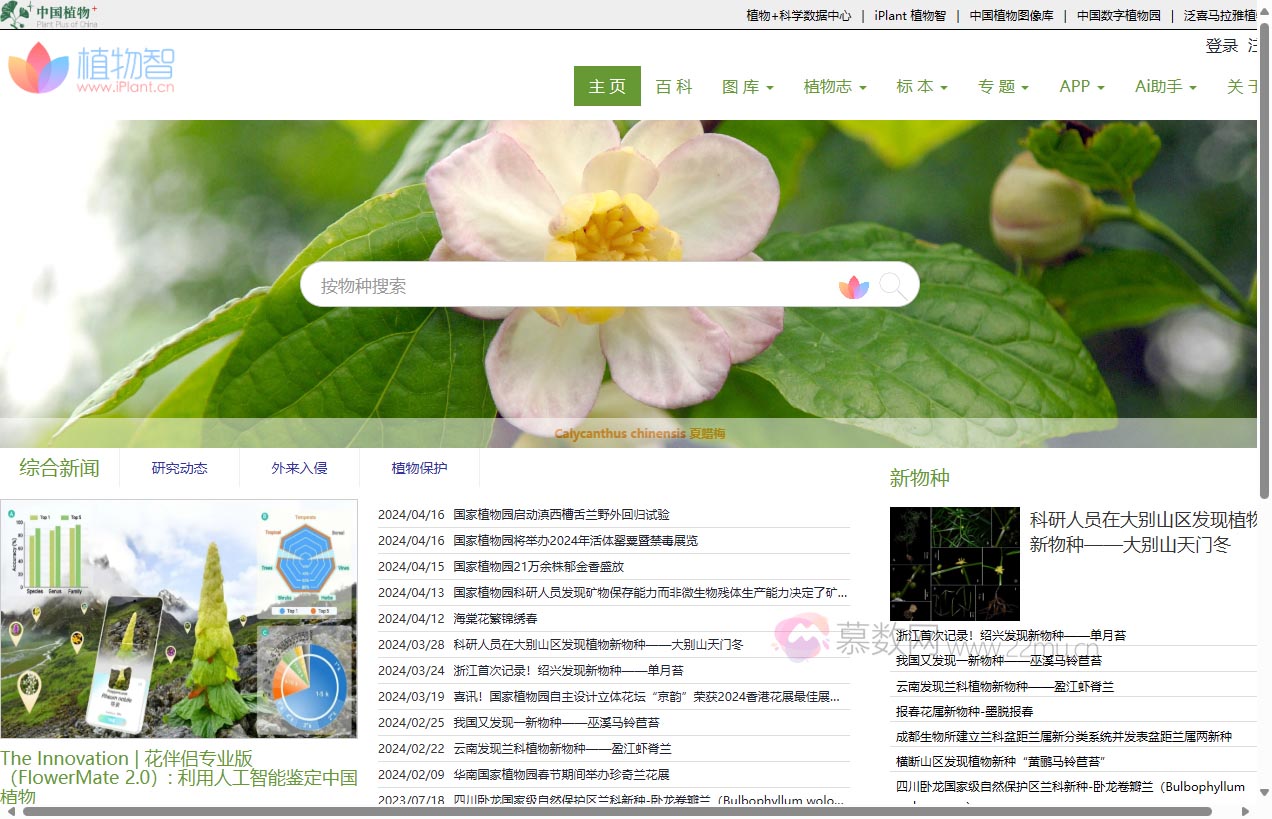The image size is (1272, 819).
Task: Switch to the 研究动态 tab
Action: (178, 467)
